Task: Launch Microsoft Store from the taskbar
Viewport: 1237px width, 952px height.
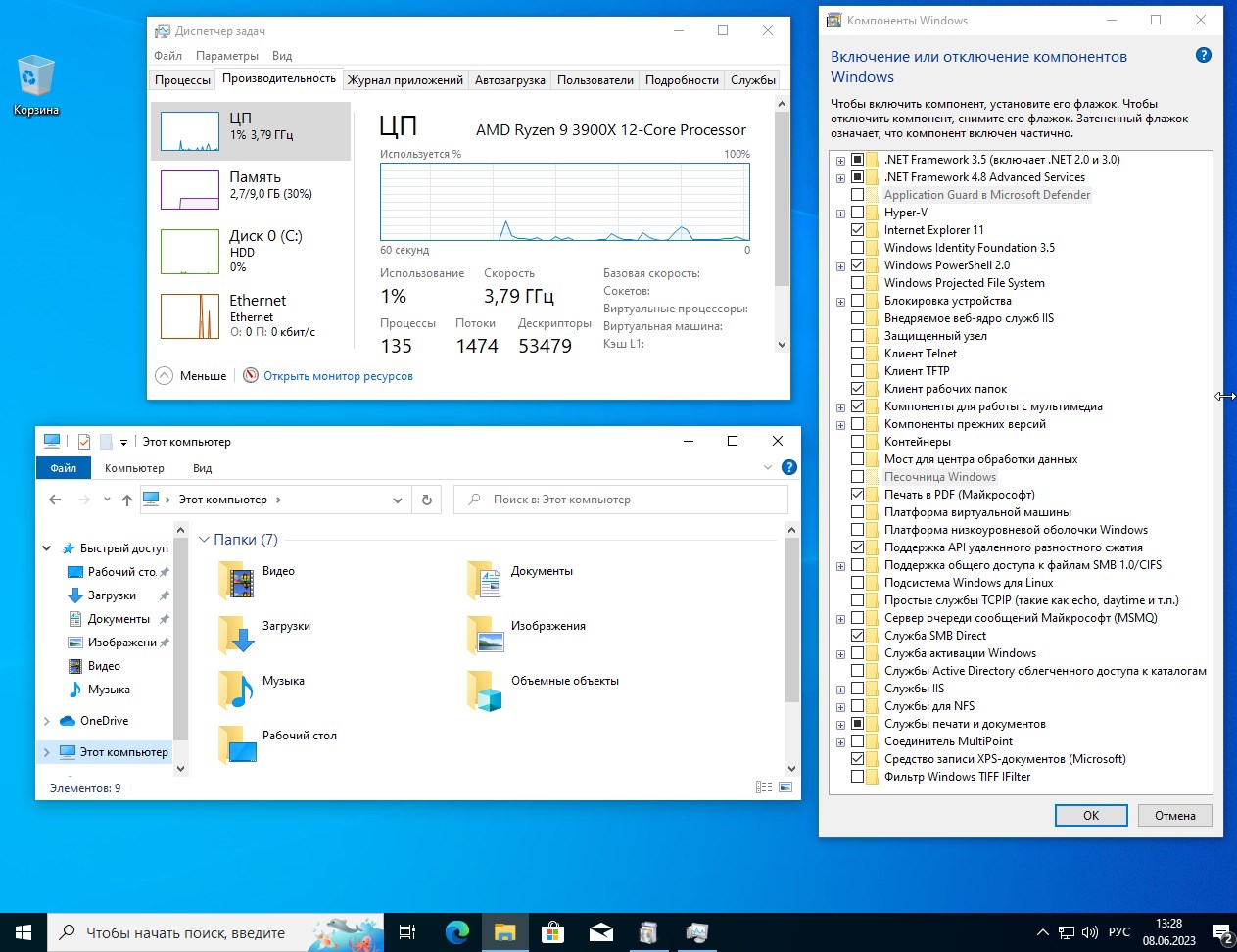Action: pos(553,931)
